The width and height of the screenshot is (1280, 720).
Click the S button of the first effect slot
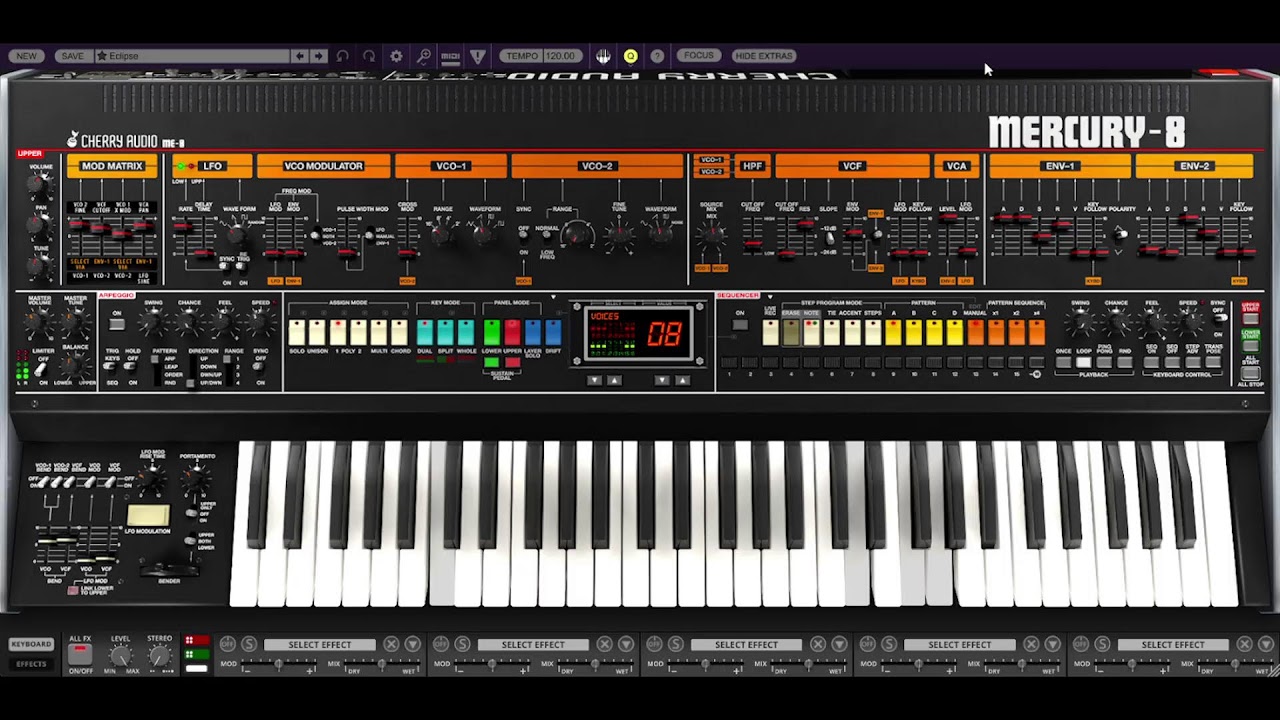[248, 644]
